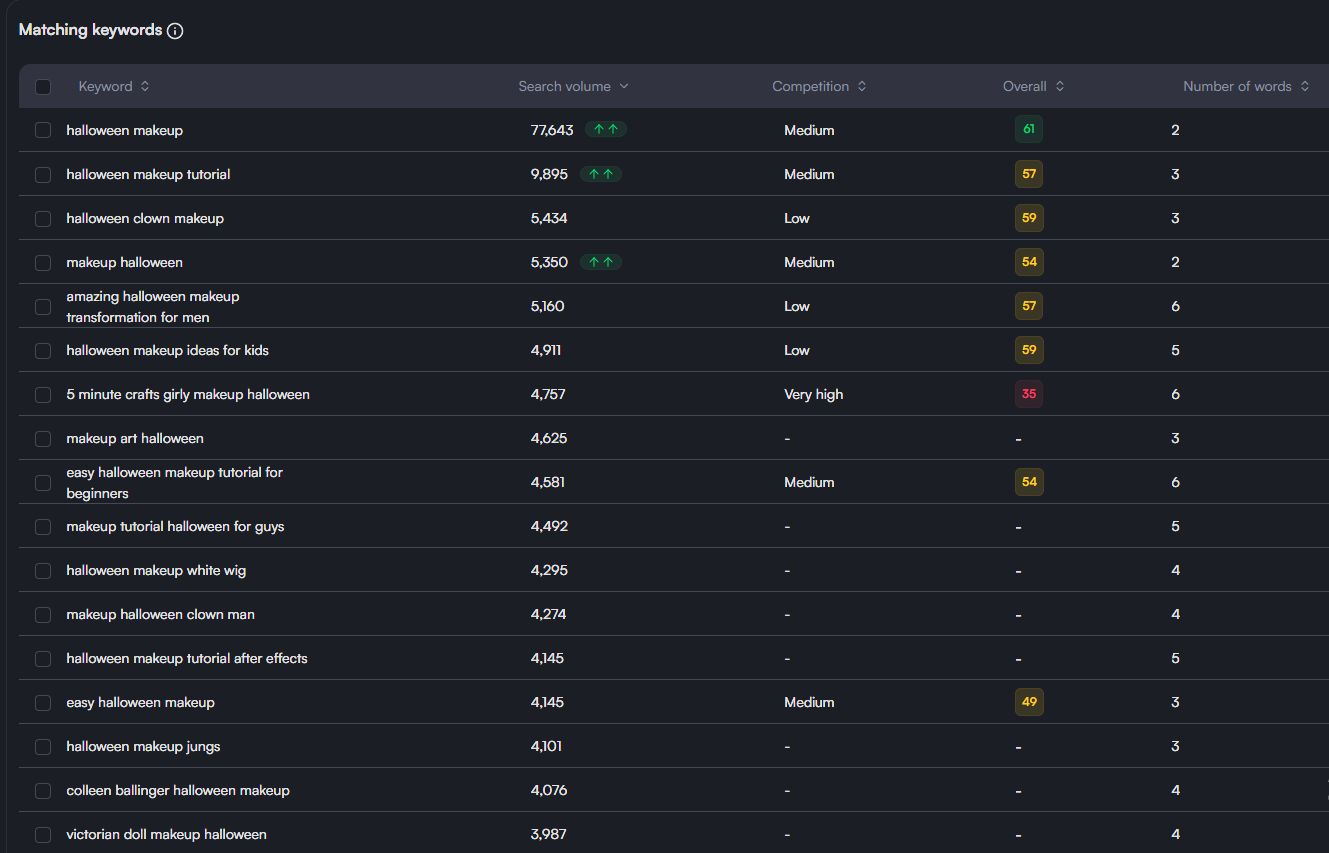Image resolution: width=1329 pixels, height=853 pixels.
Task: Sort by the Overall column
Action: [x=1033, y=87]
